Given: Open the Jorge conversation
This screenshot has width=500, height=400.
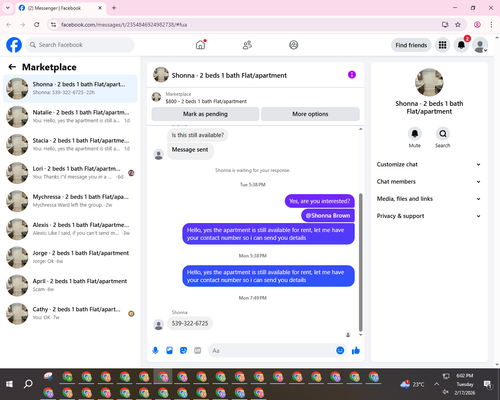Looking at the screenshot, I should tap(70, 257).
